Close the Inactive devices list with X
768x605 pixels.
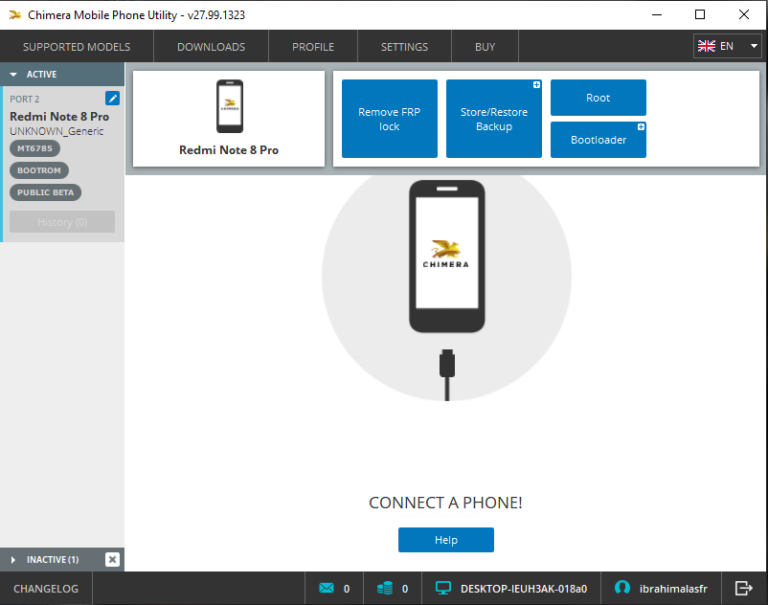point(112,559)
